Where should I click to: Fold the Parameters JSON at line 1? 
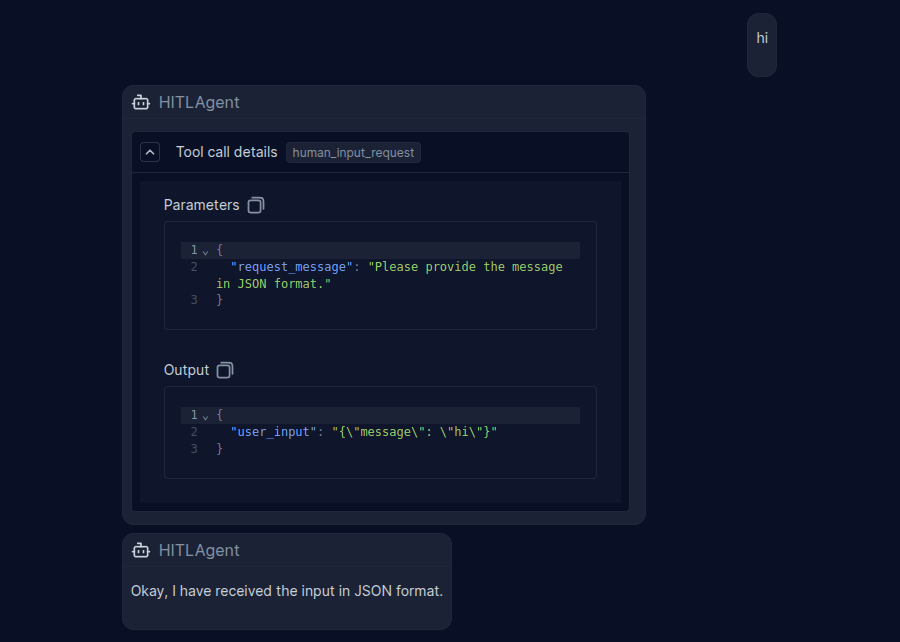click(x=205, y=251)
